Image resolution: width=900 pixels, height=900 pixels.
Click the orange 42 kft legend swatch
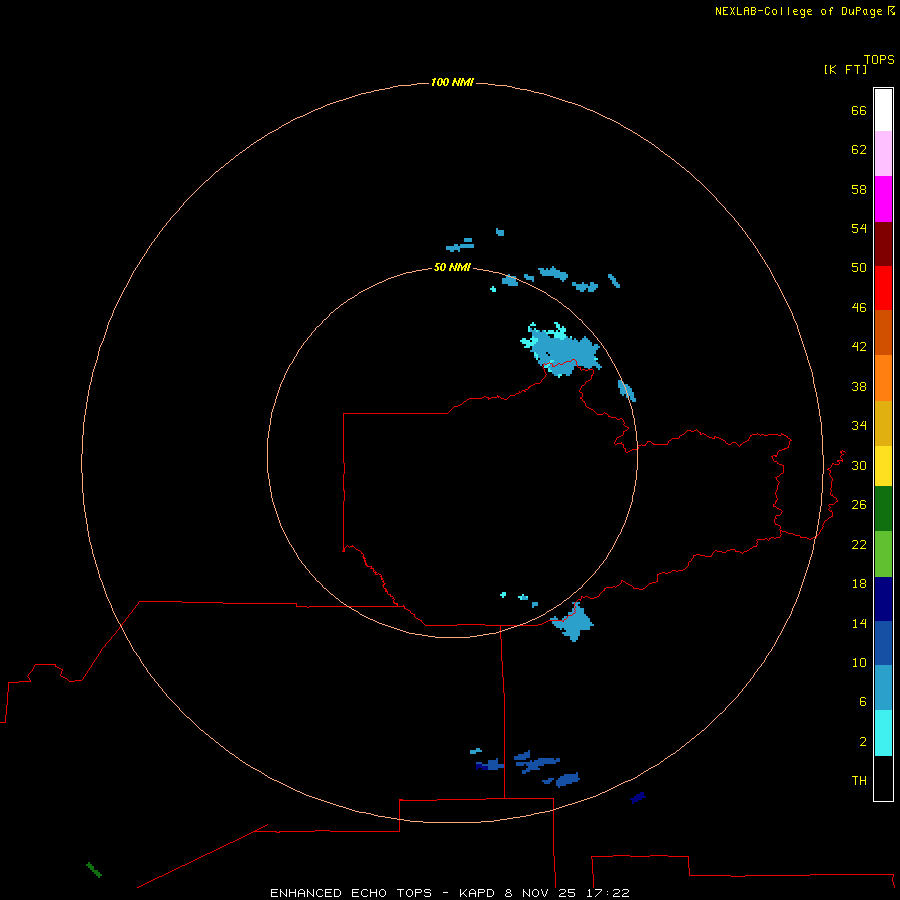tap(883, 378)
